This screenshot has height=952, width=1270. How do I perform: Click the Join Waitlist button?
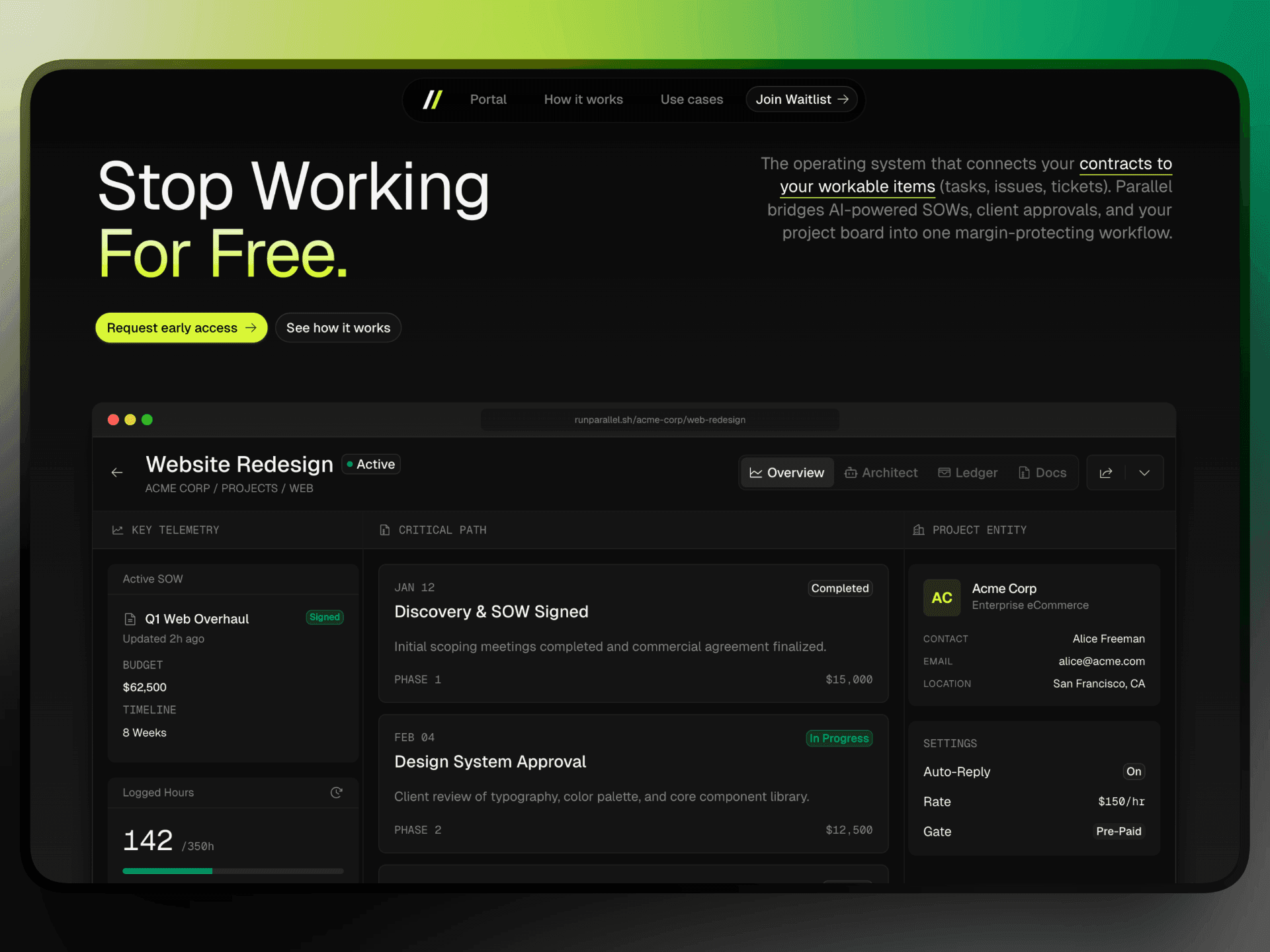pos(802,100)
